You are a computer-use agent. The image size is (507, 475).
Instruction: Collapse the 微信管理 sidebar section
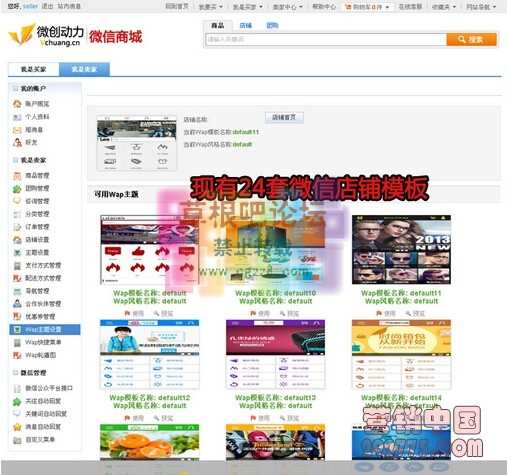[15, 373]
